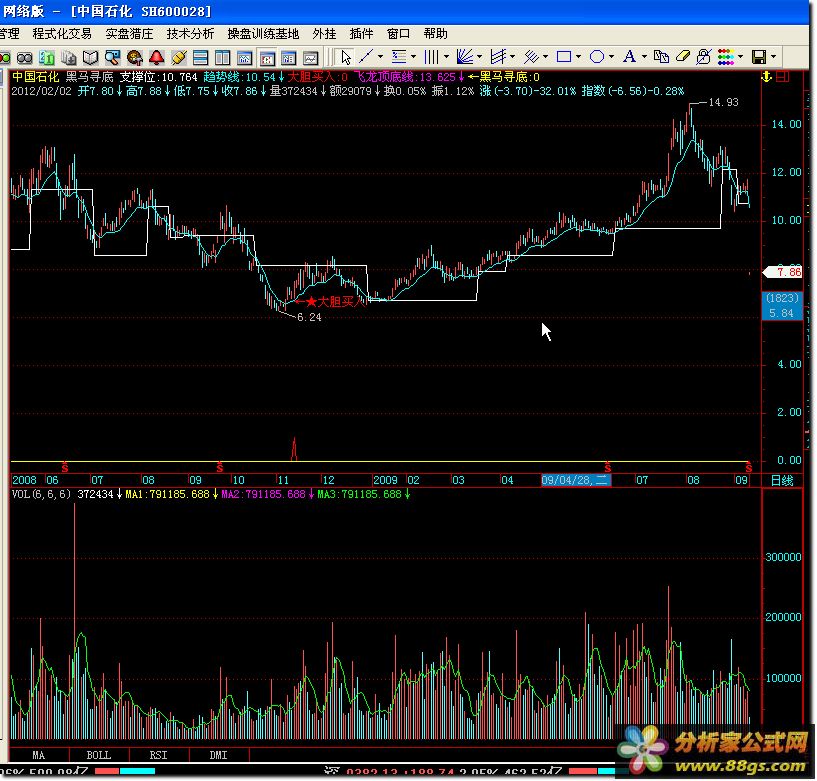Image resolution: width=817 pixels, height=781 pixels.
Task: Click the line chart window icon
Action: tap(244, 57)
